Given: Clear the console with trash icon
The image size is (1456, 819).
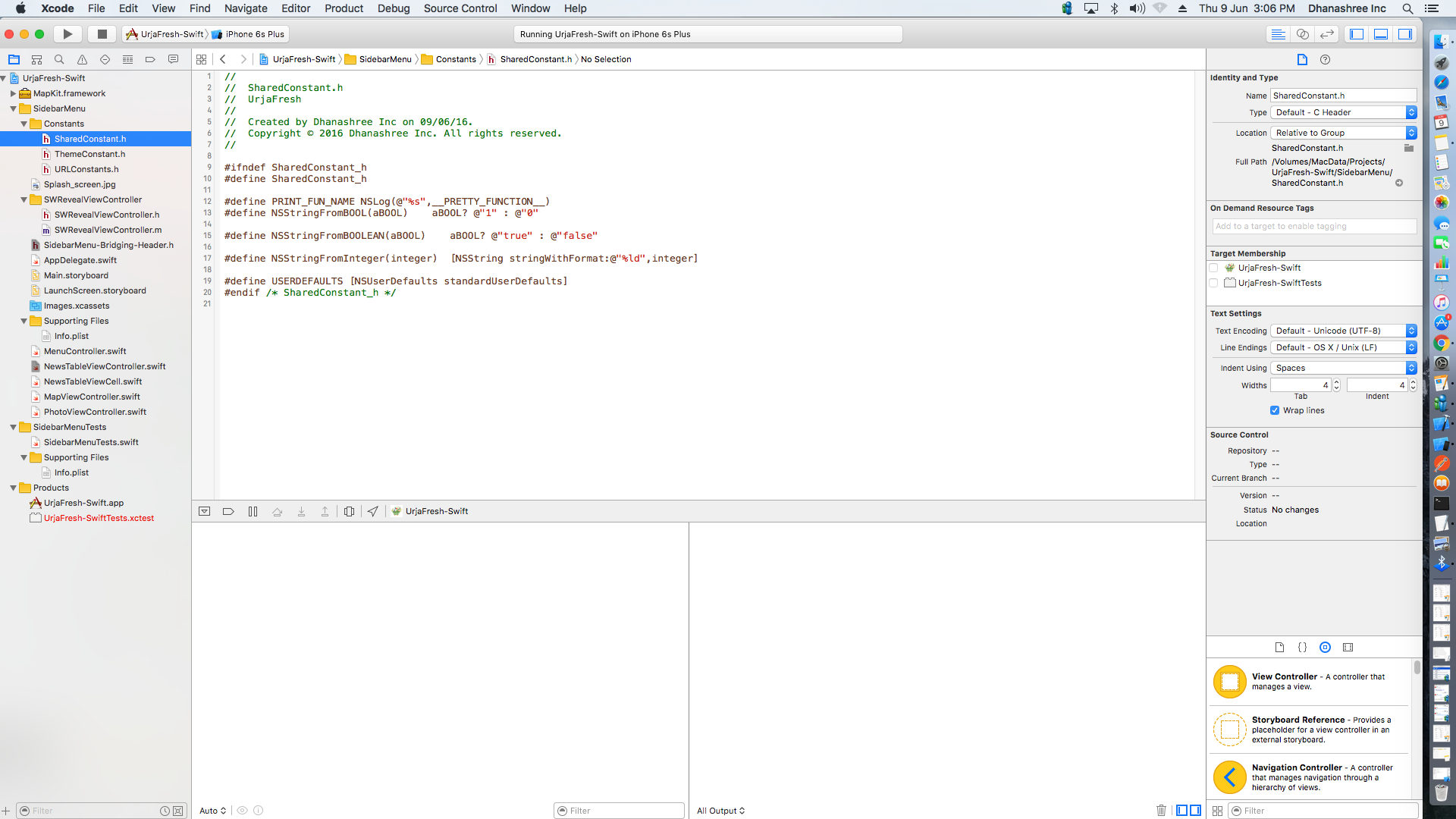Looking at the screenshot, I should tap(1161, 811).
